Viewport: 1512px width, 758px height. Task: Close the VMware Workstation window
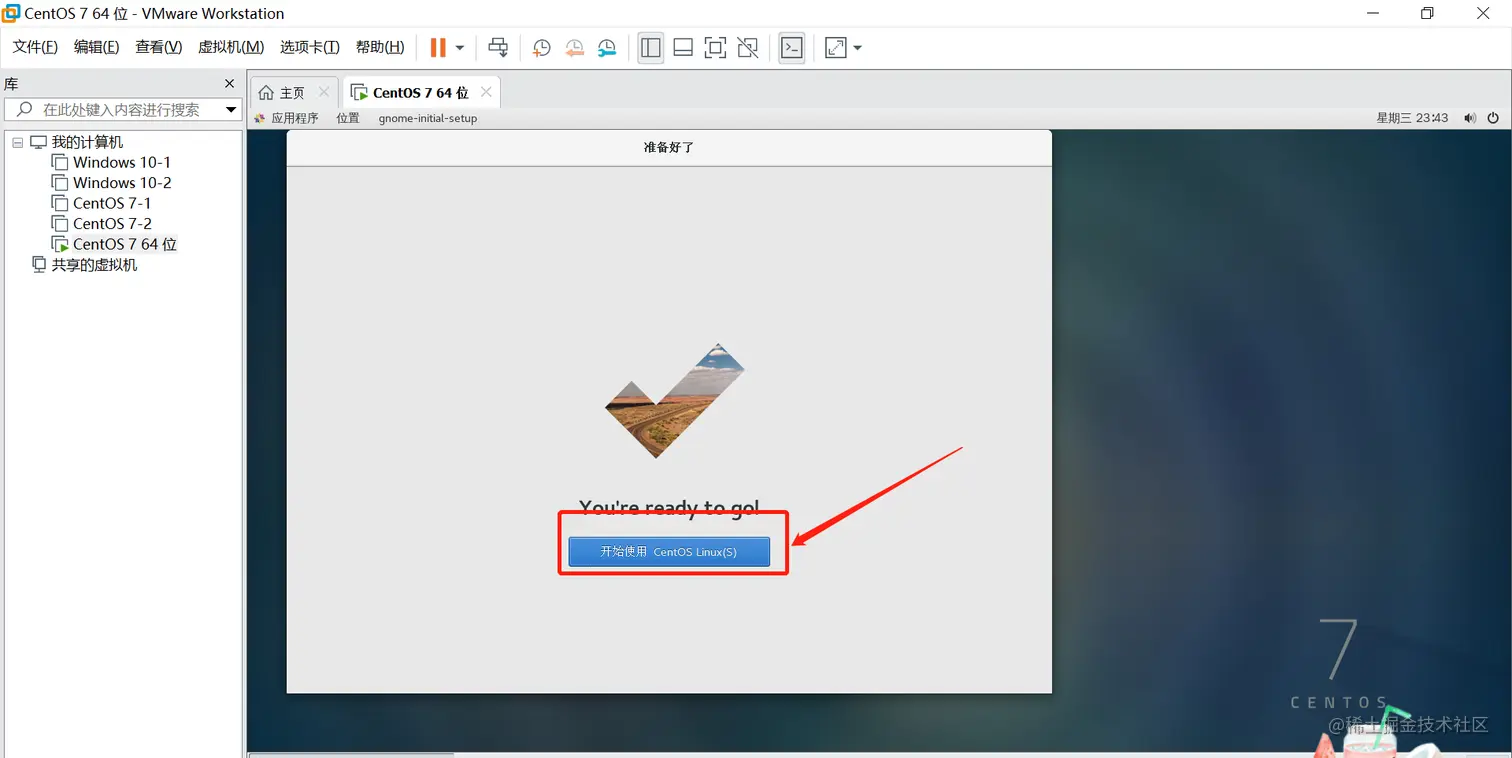pos(1483,13)
